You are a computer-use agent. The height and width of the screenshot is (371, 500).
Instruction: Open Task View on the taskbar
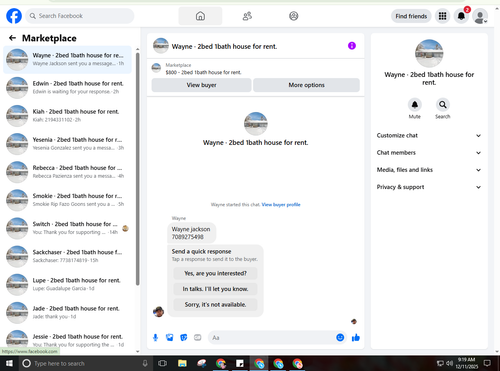pos(162,363)
